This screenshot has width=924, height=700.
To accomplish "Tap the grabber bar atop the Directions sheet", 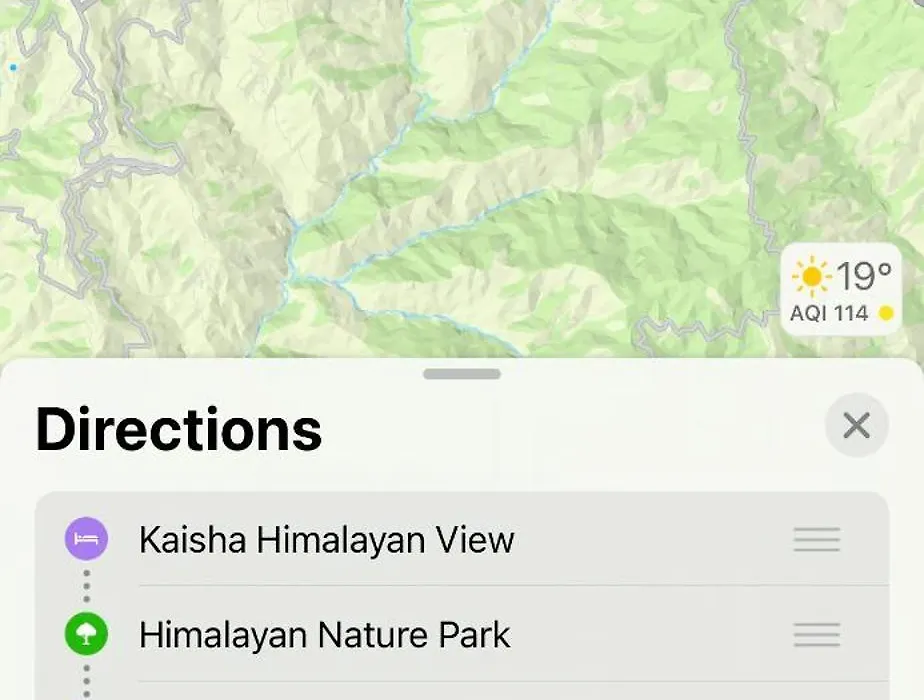I will click(462, 374).
